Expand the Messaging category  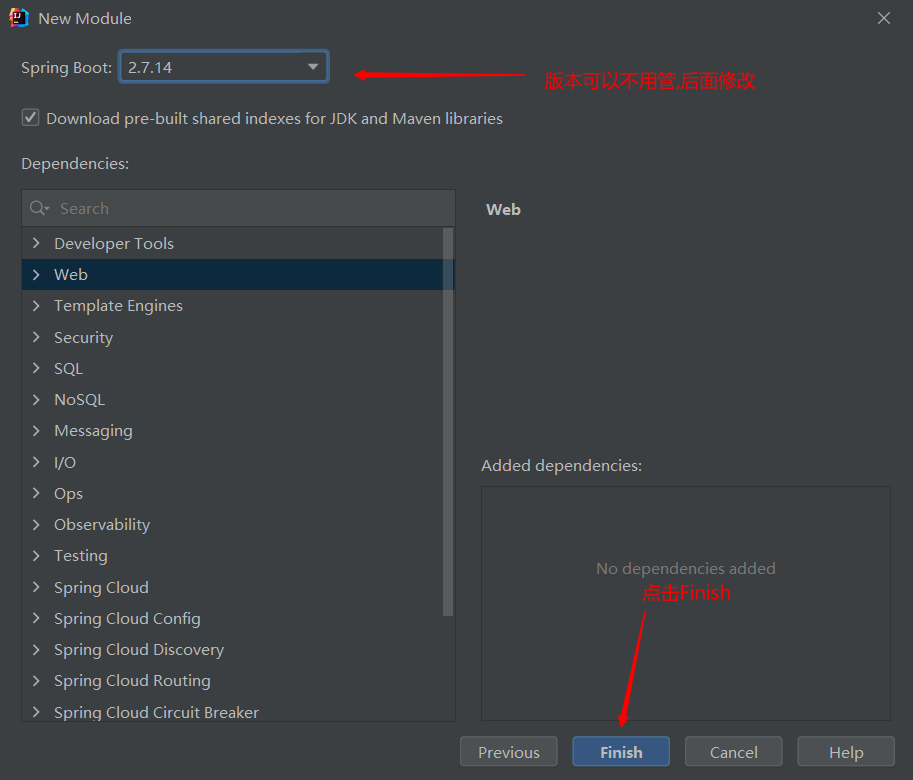[x=36, y=431]
